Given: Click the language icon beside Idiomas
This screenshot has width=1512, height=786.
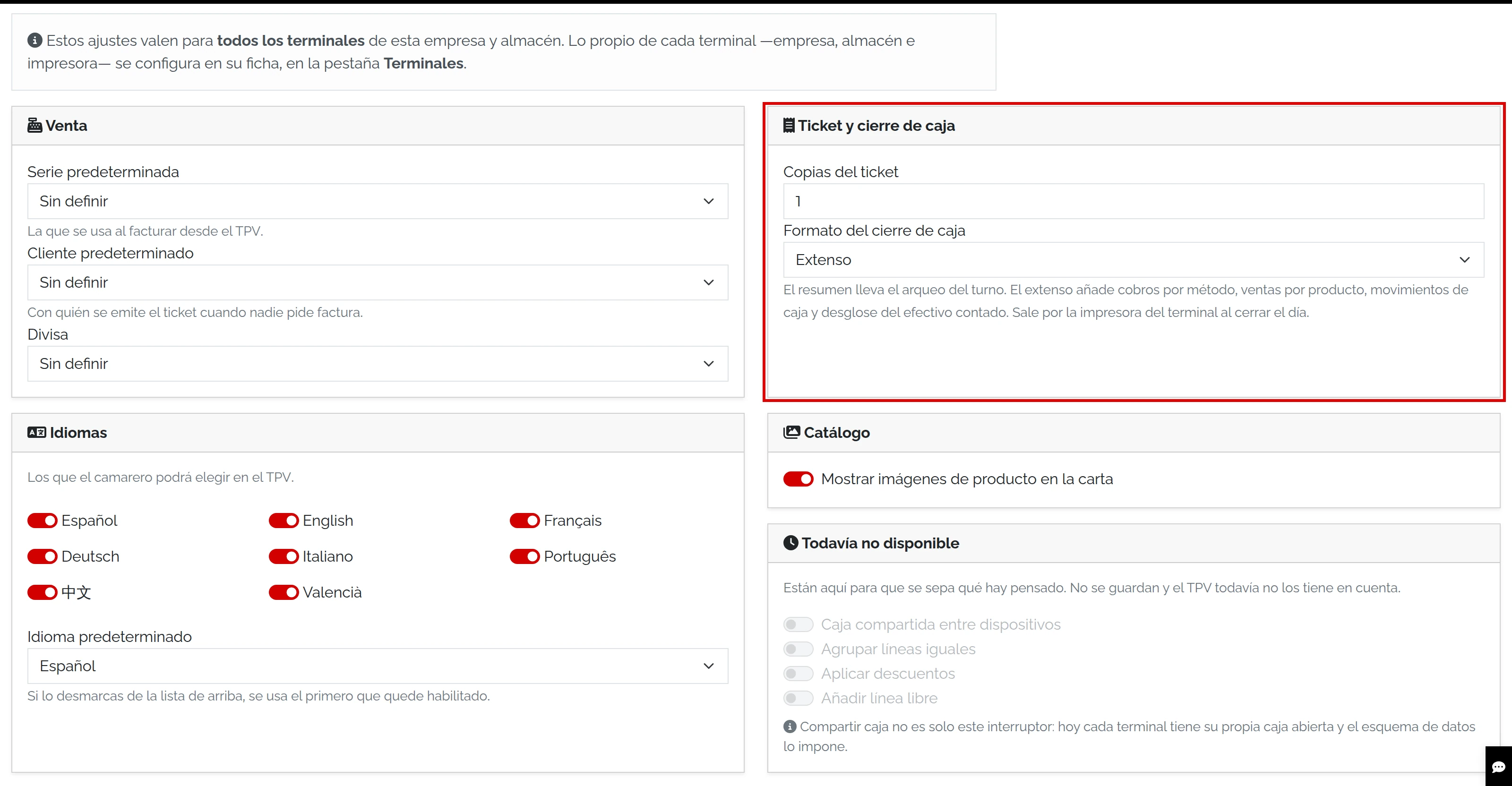Looking at the screenshot, I should [36, 432].
